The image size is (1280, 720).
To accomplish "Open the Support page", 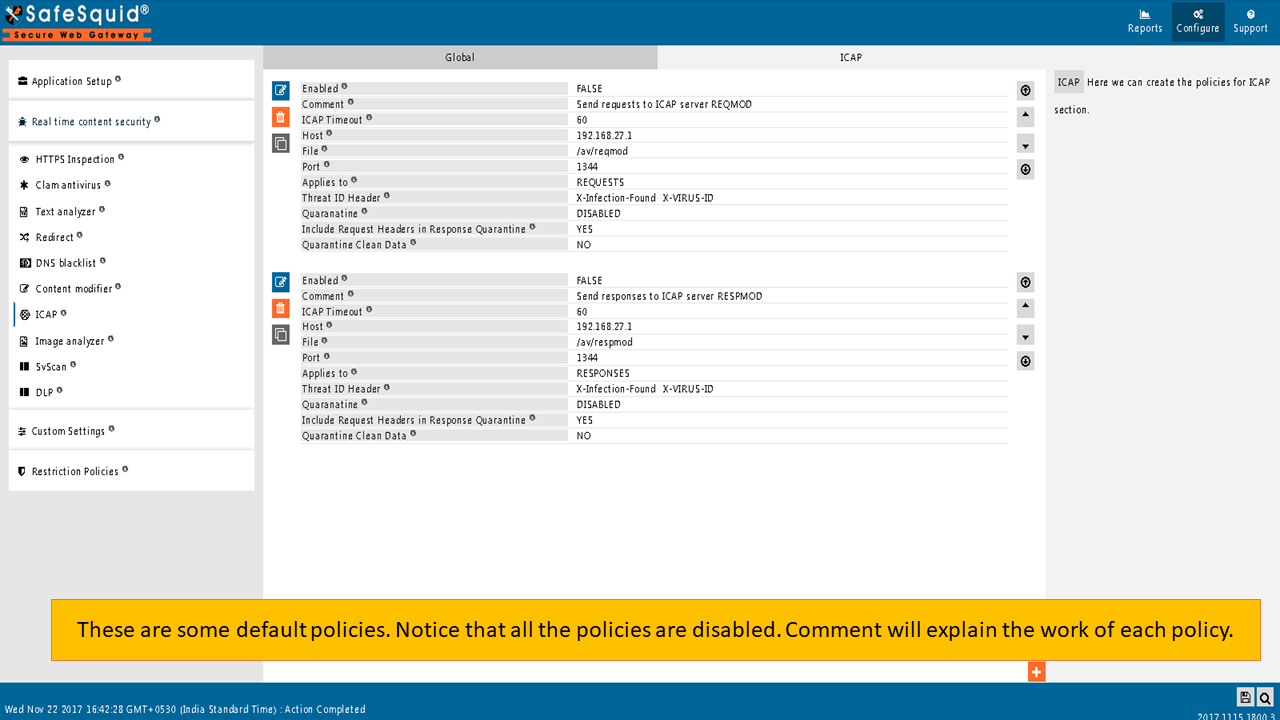I will [1250, 22].
